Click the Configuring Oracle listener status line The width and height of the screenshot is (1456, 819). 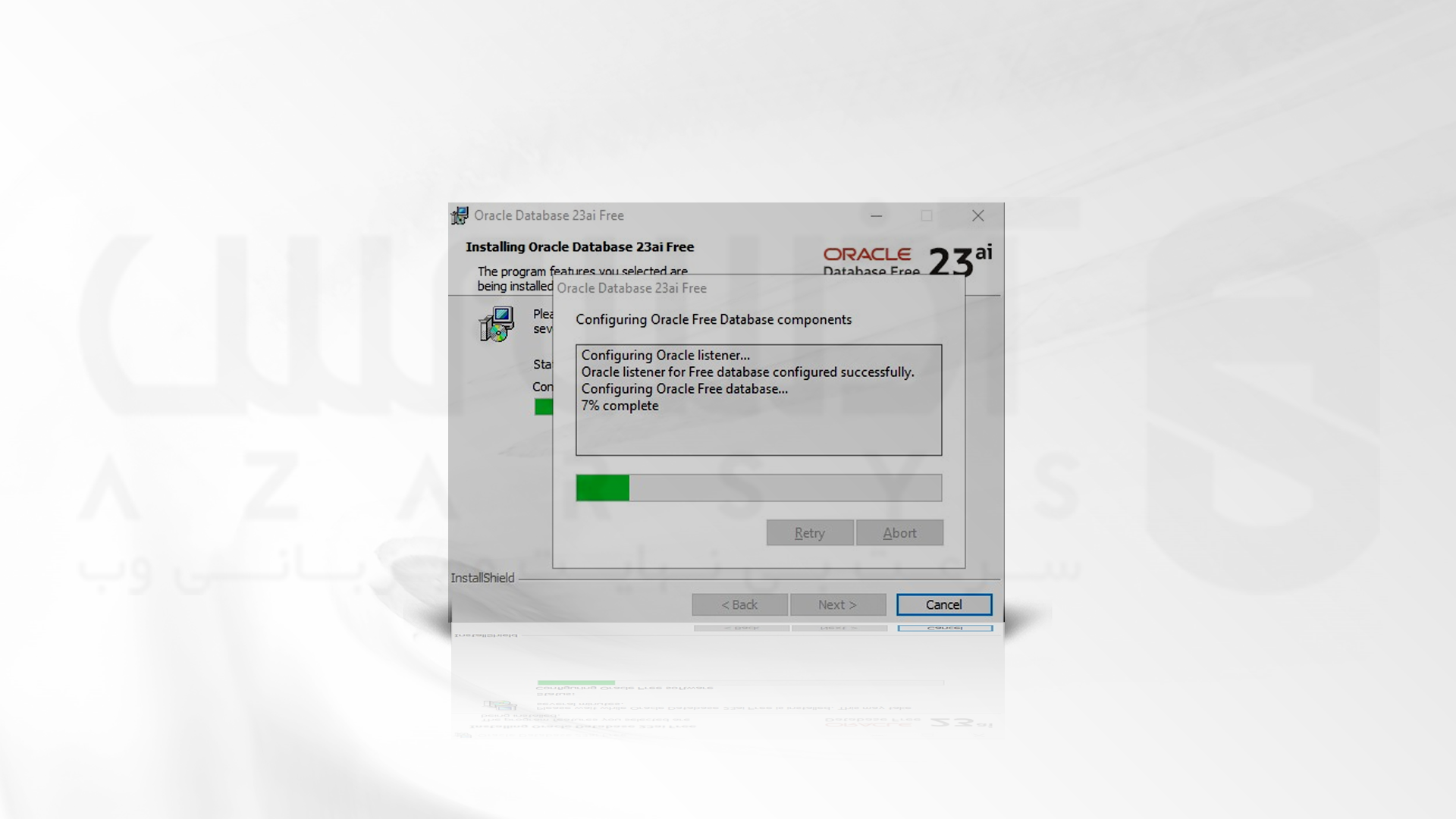[x=665, y=354]
